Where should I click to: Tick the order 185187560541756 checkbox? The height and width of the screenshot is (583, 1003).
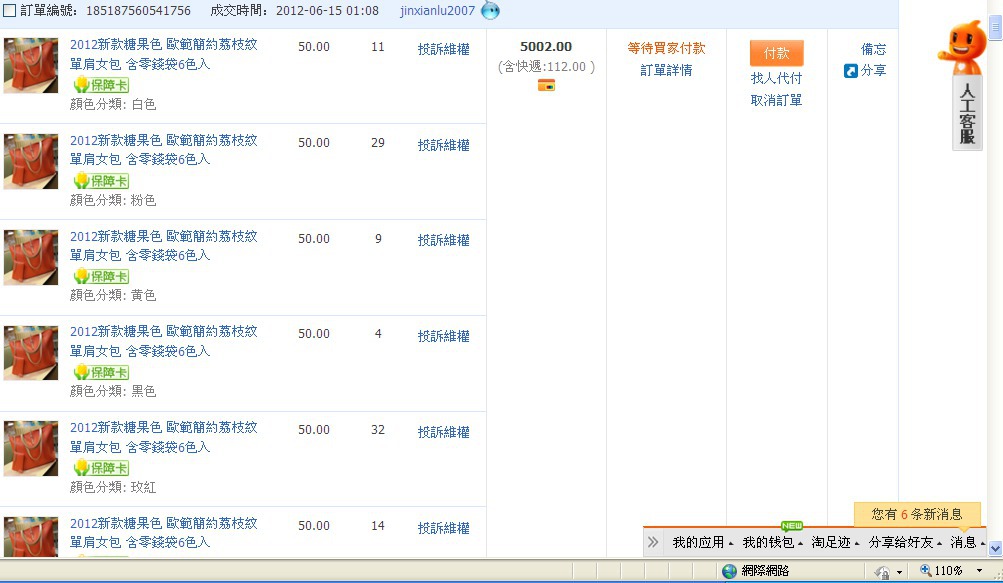[10, 10]
